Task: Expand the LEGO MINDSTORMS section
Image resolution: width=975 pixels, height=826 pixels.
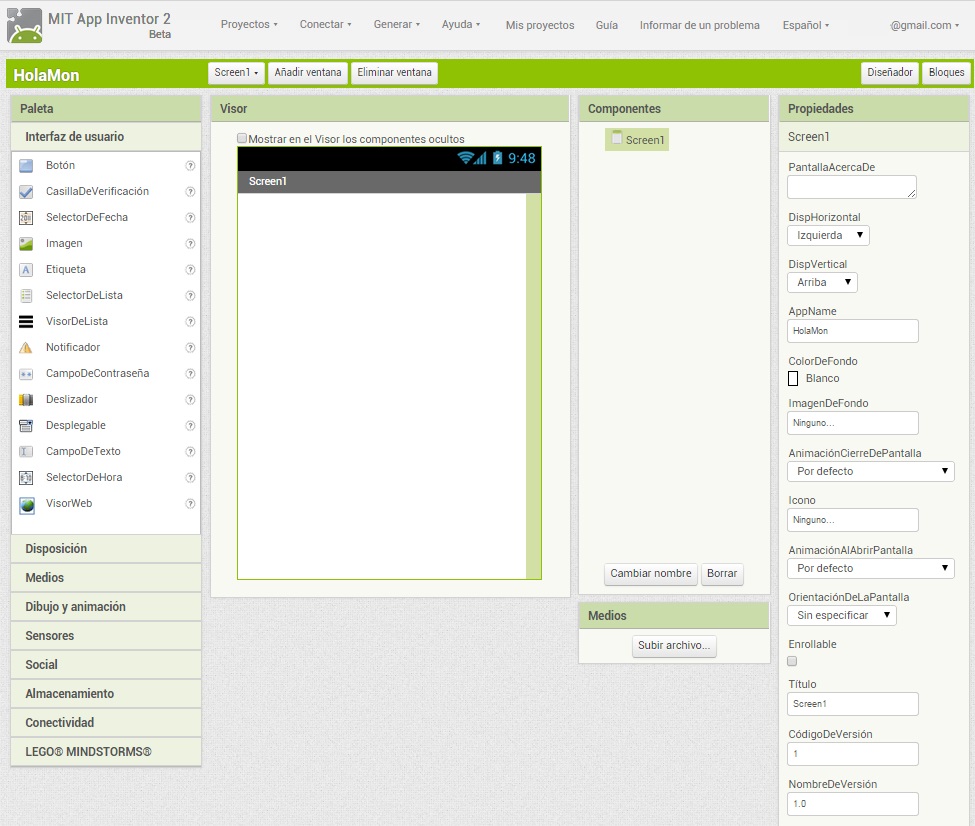Action: click(x=106, y=751)
